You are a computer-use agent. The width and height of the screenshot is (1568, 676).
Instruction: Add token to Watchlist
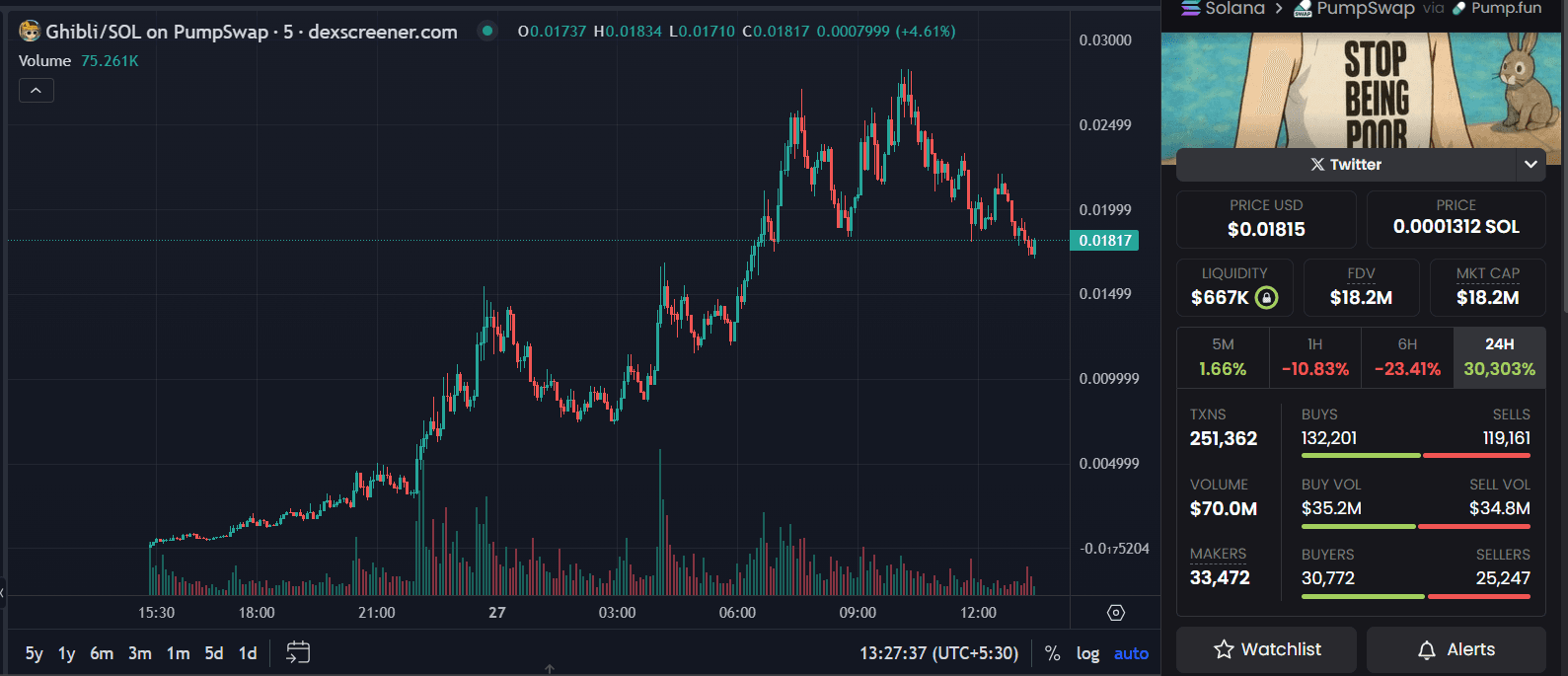(1266, 649)
